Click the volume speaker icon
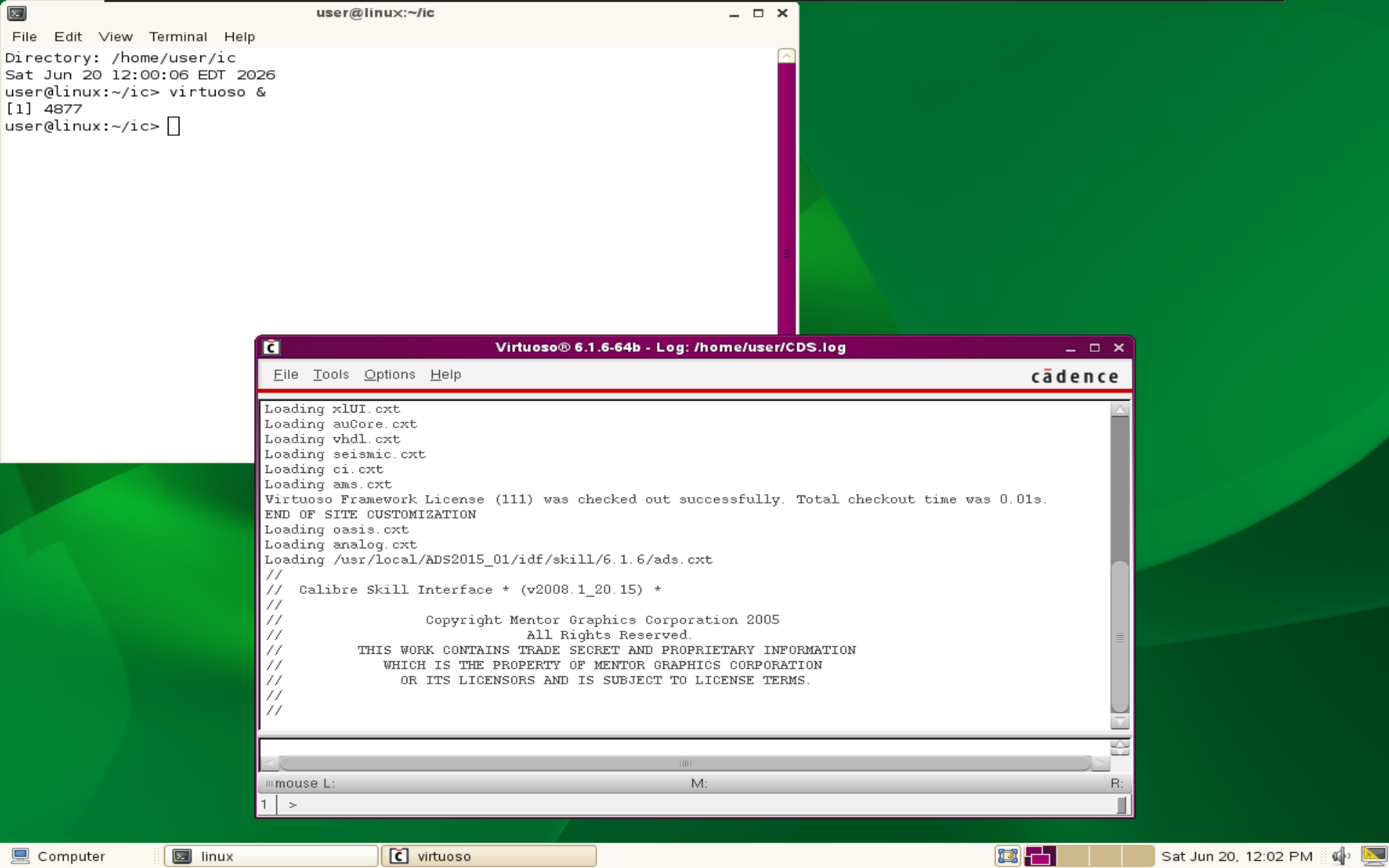 point(1341,856)
